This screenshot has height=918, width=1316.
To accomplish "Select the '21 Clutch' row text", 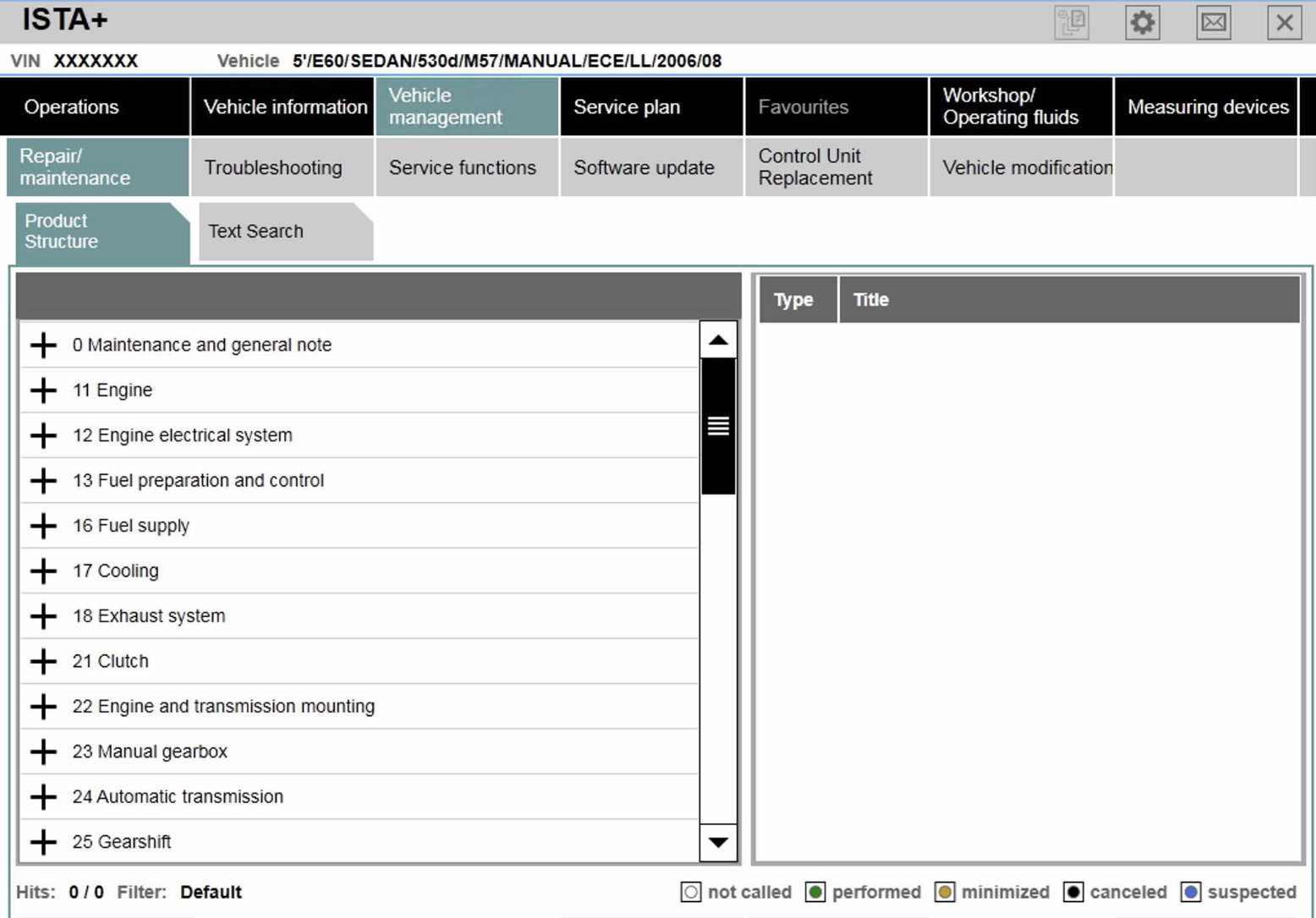I will click(111, 661).
